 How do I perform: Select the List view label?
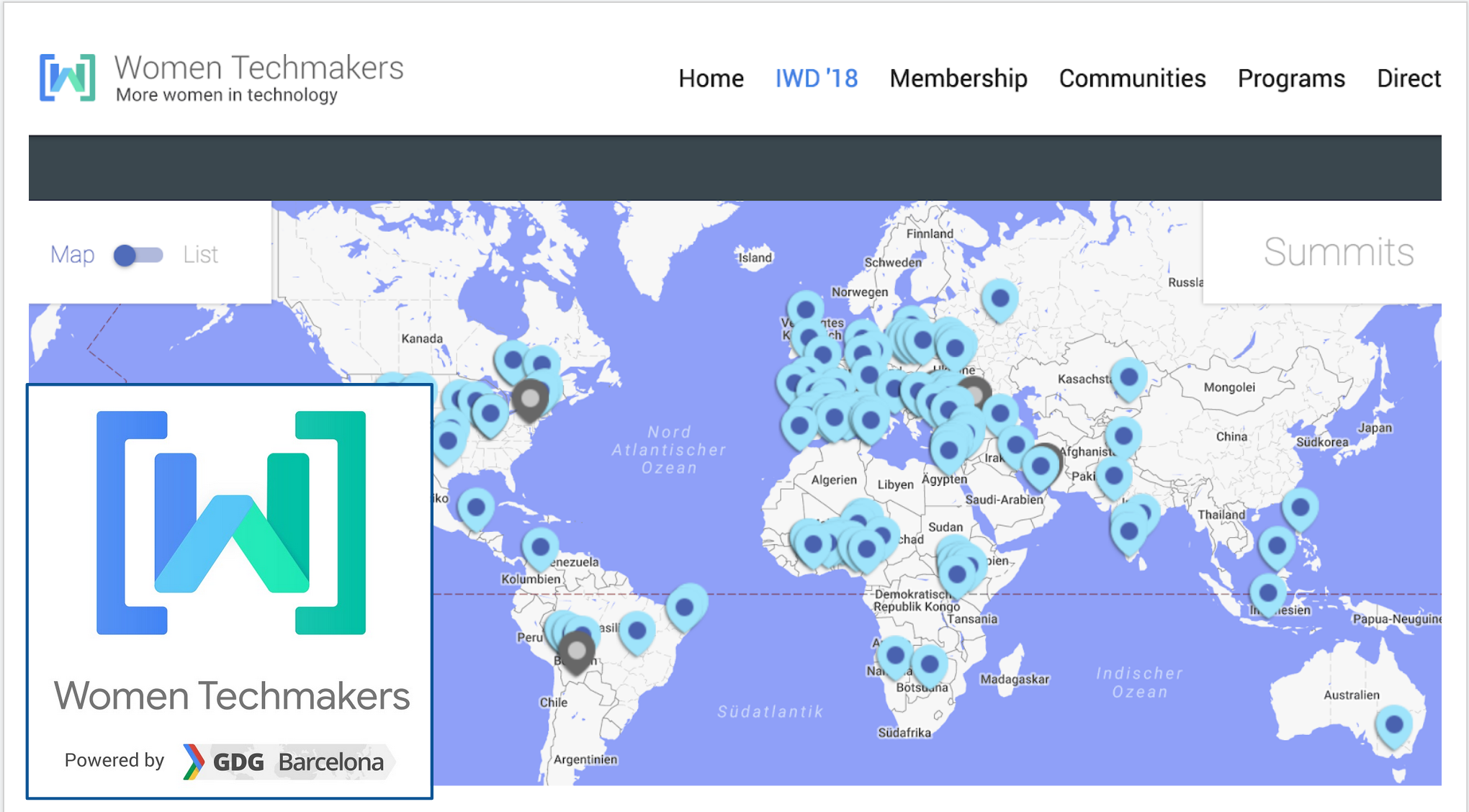[x=199, y=255]
